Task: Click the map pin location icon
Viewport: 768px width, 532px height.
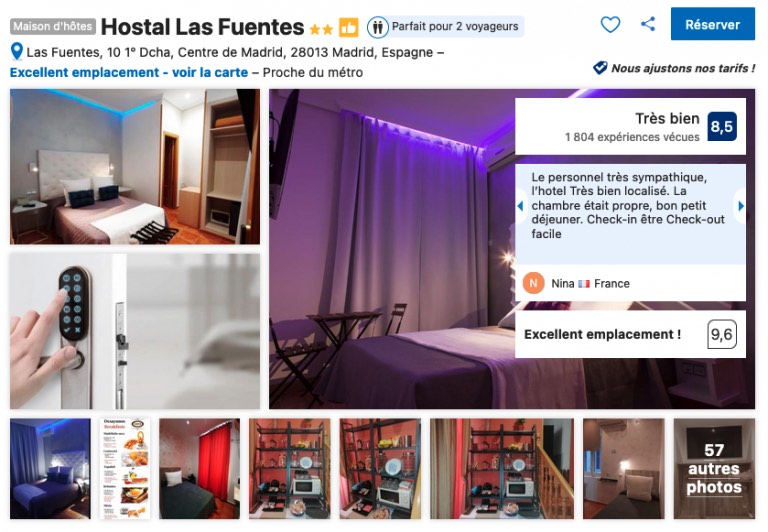Action: (17, 52)
